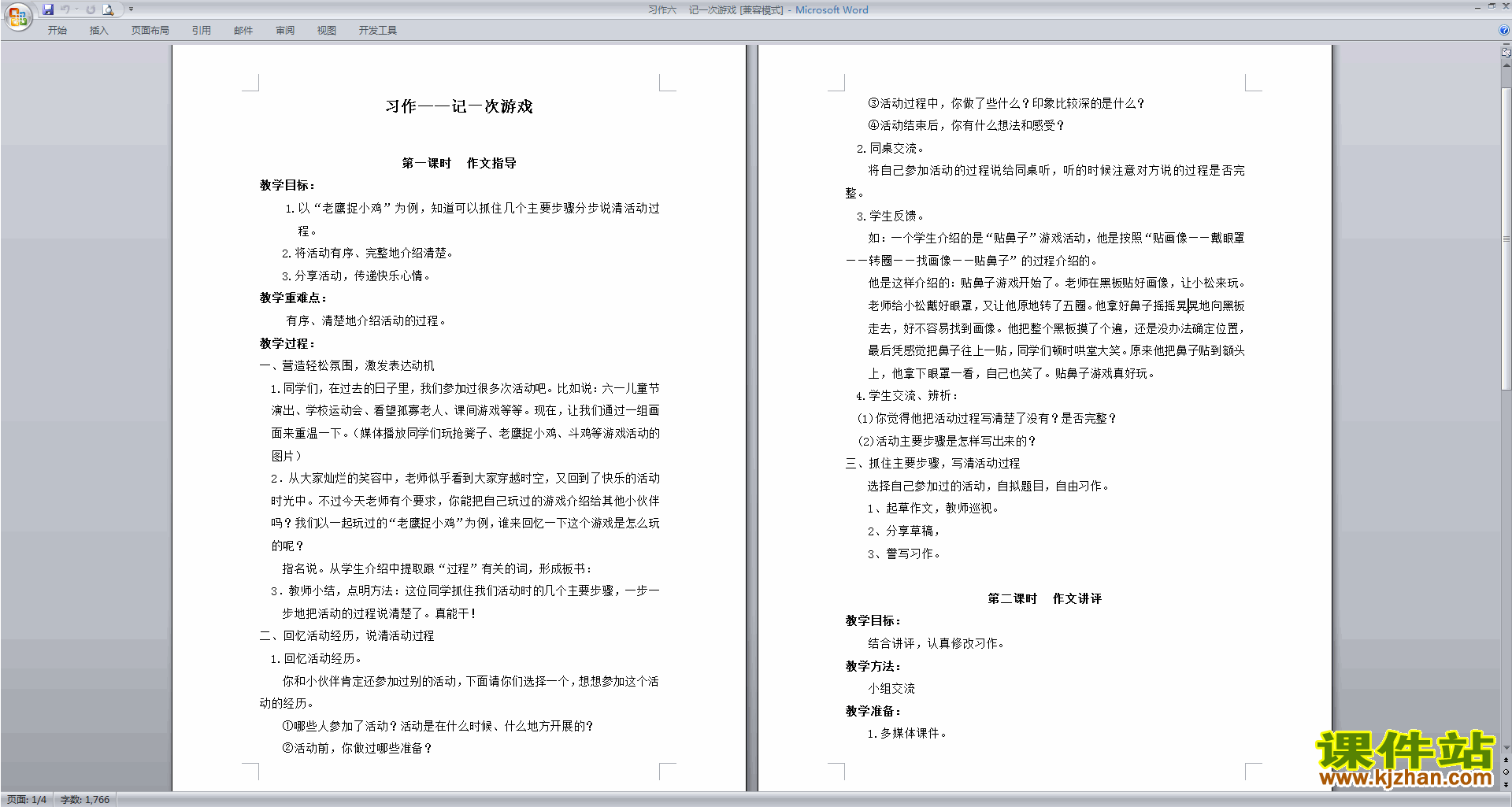
Task: Open the Office button menu
Action: tap(17, 16)
